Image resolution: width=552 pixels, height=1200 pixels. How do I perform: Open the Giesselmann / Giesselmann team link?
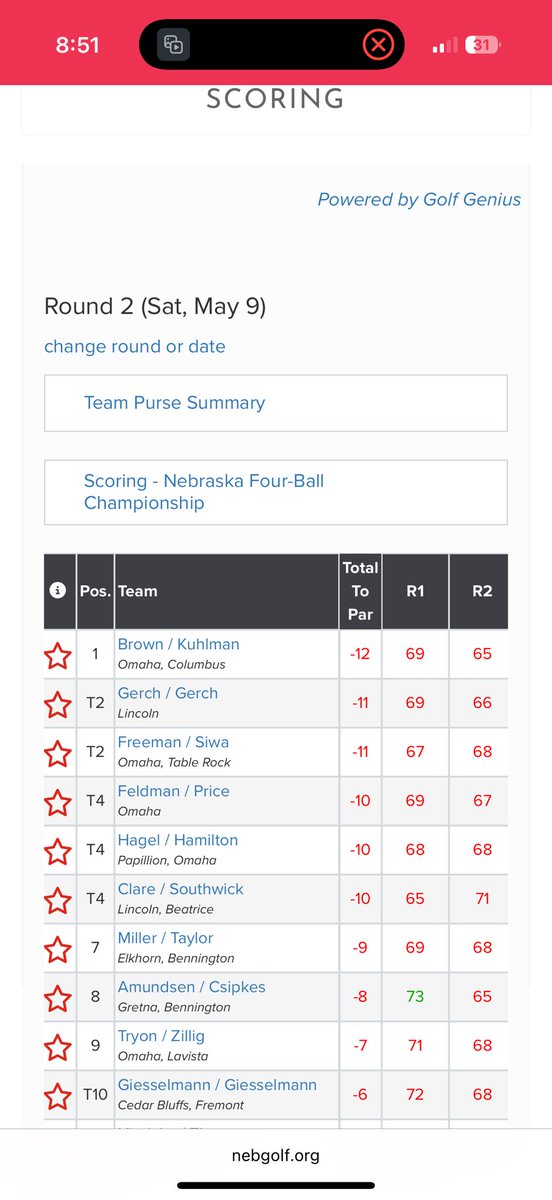click(x=217, y=1085)
